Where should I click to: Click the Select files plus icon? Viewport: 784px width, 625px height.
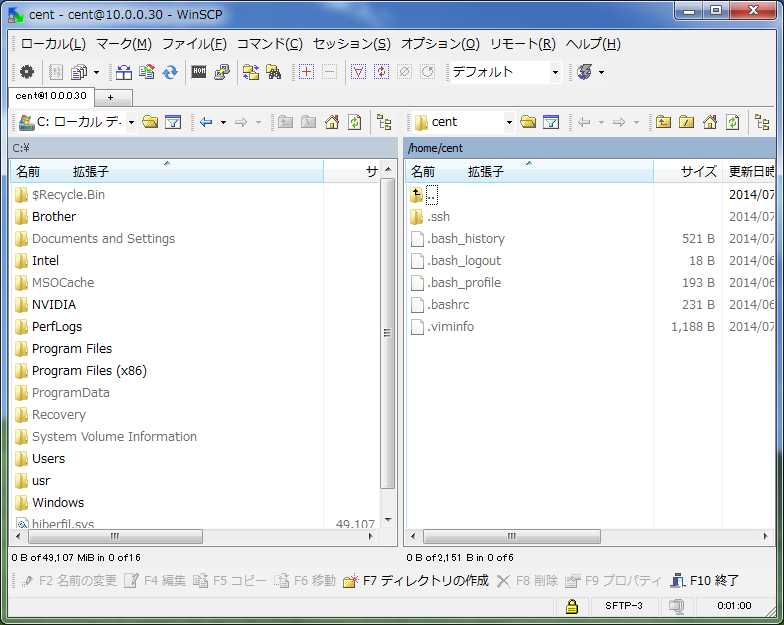click(x=306, y=72)
